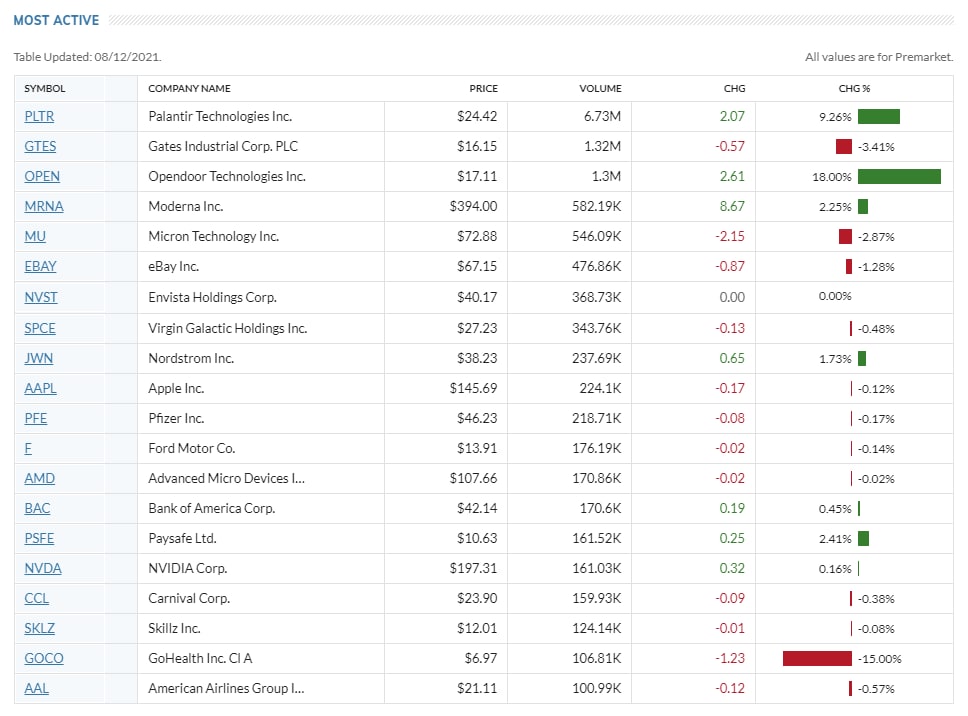This screenshot has height=716, width=968.
Task: Select Carnival Corp. company name
Action: click(x=189, y=598)
